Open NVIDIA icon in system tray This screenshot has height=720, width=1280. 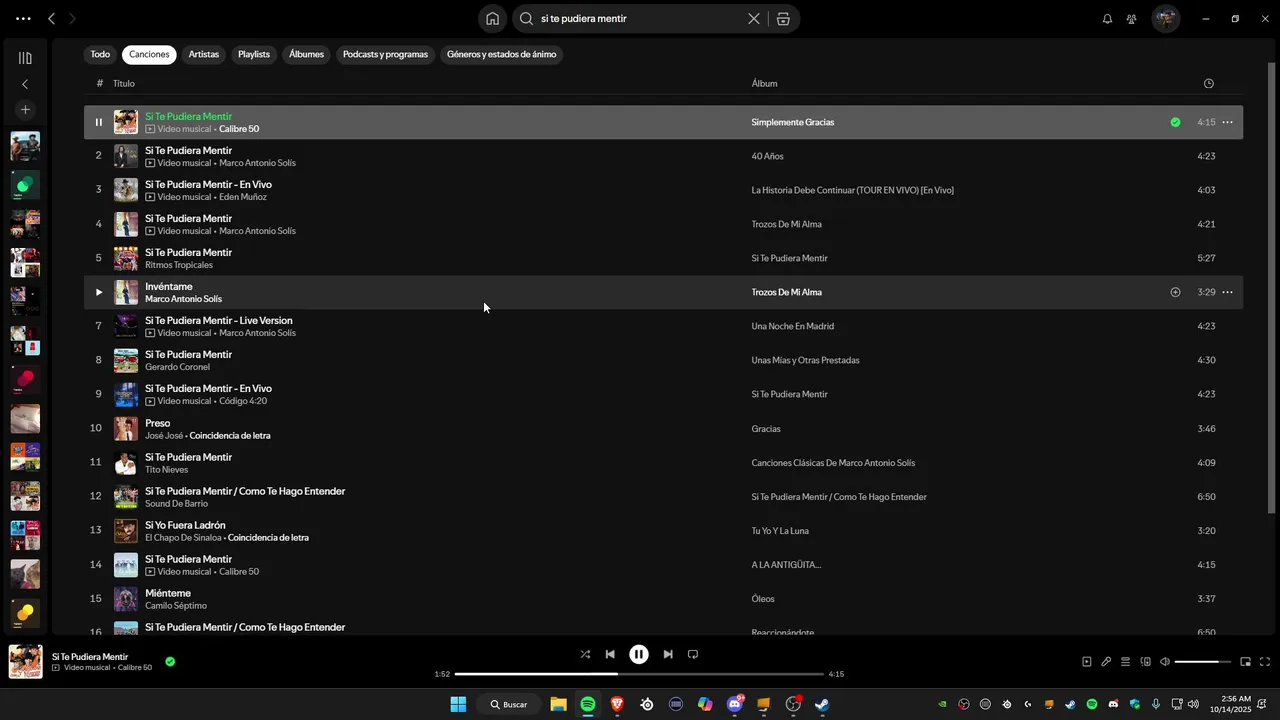[942, 704]
